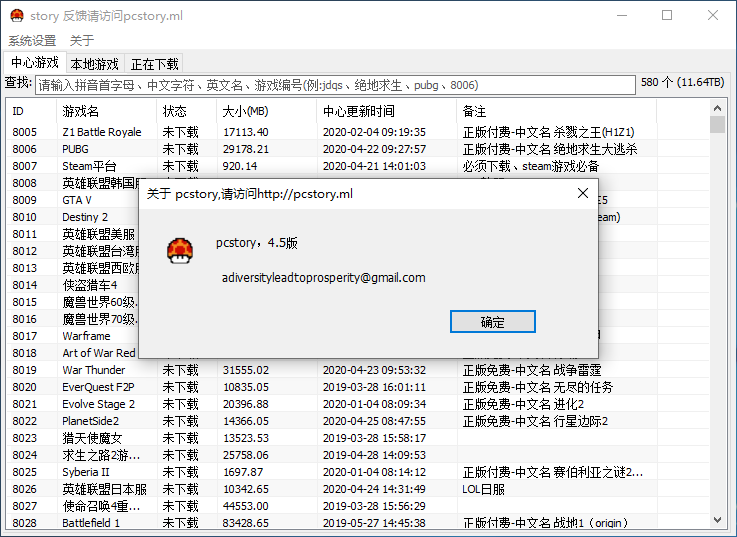Focus the game search input field
This screenshot has width=737, height=537.
[335, 85]
